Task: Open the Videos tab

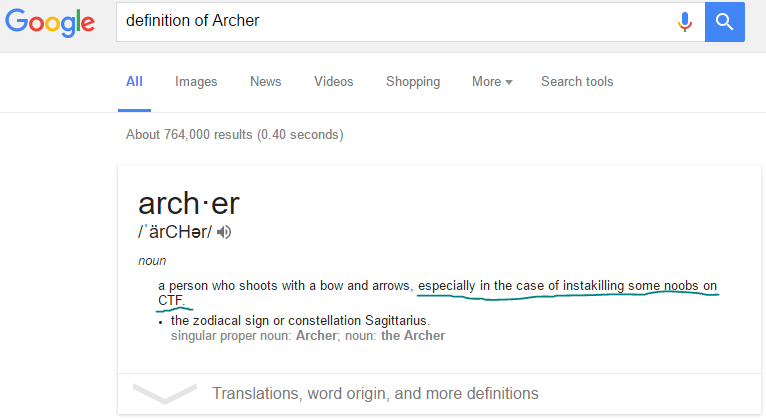Action: pos(333,82)
